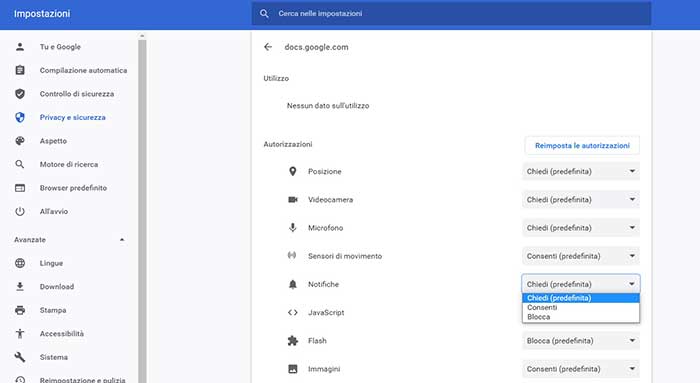Click the Motore di ricerca magnifier icon

tap(20, 164)
